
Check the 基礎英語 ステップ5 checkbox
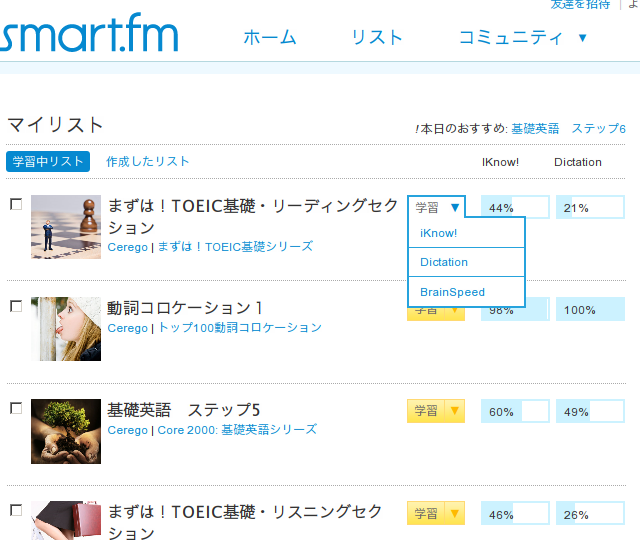pyautogui.click(x=16, y=408)
